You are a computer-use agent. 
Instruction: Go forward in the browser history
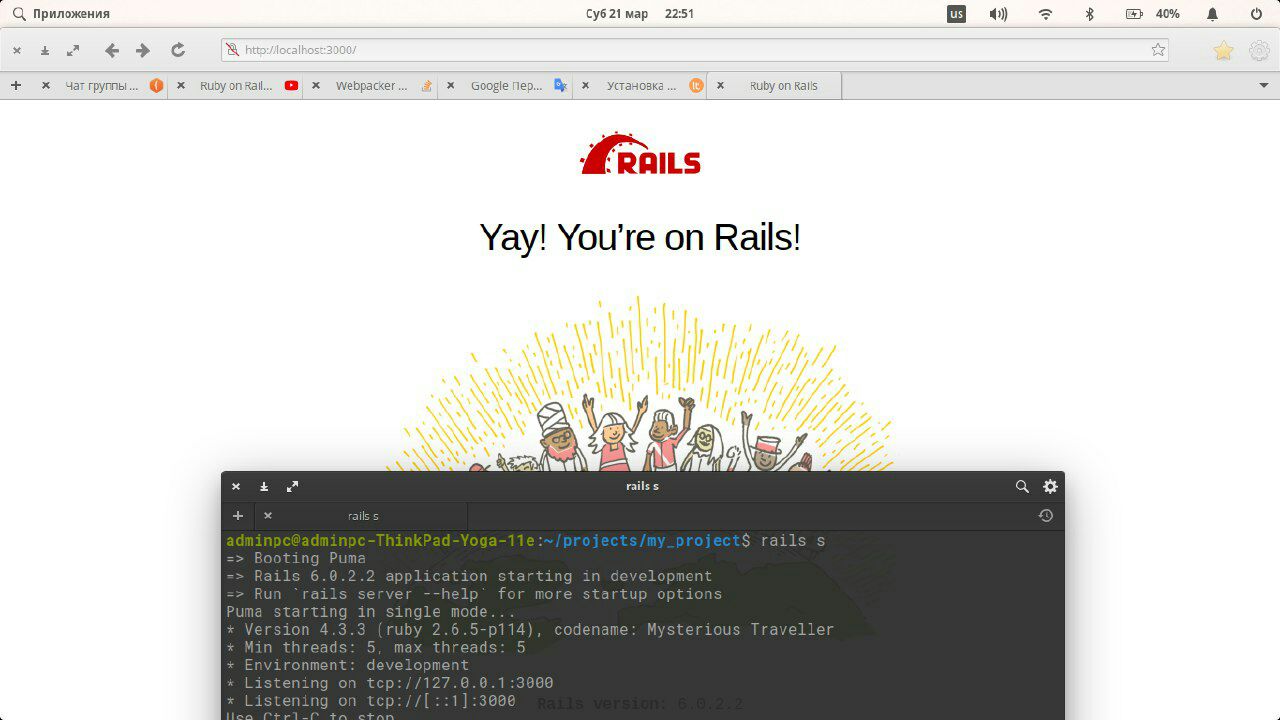pyautogui.click(x=143, y=50)
